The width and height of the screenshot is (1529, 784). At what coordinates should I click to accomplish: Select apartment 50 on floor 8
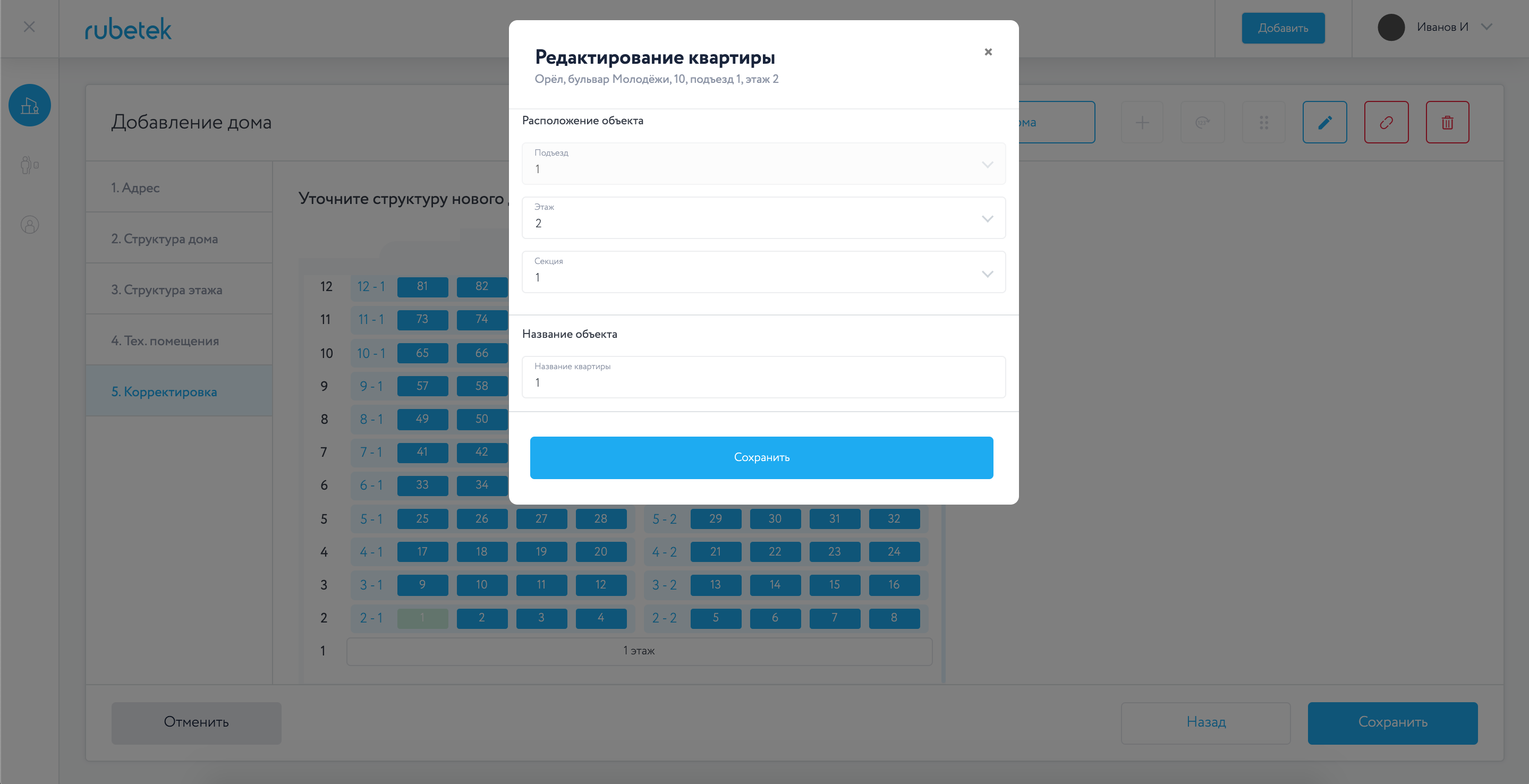click(481, 419)
